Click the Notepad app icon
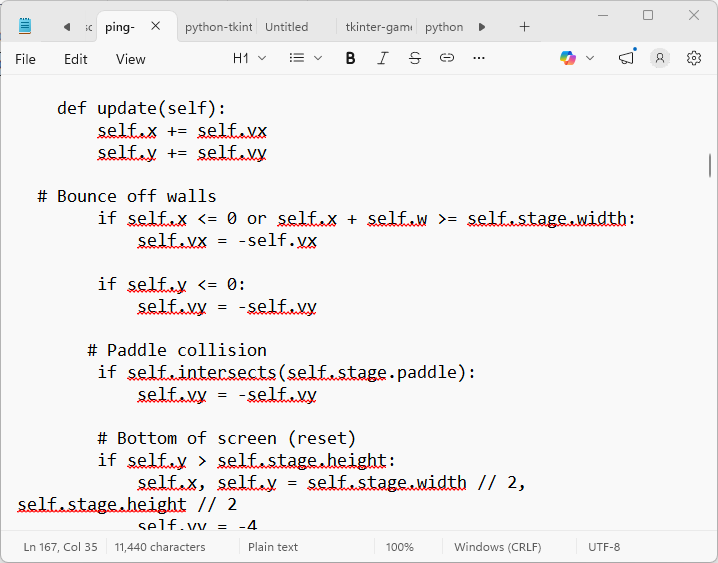The height and width of the screenshot is (563, 718). [x=25, y=26]
